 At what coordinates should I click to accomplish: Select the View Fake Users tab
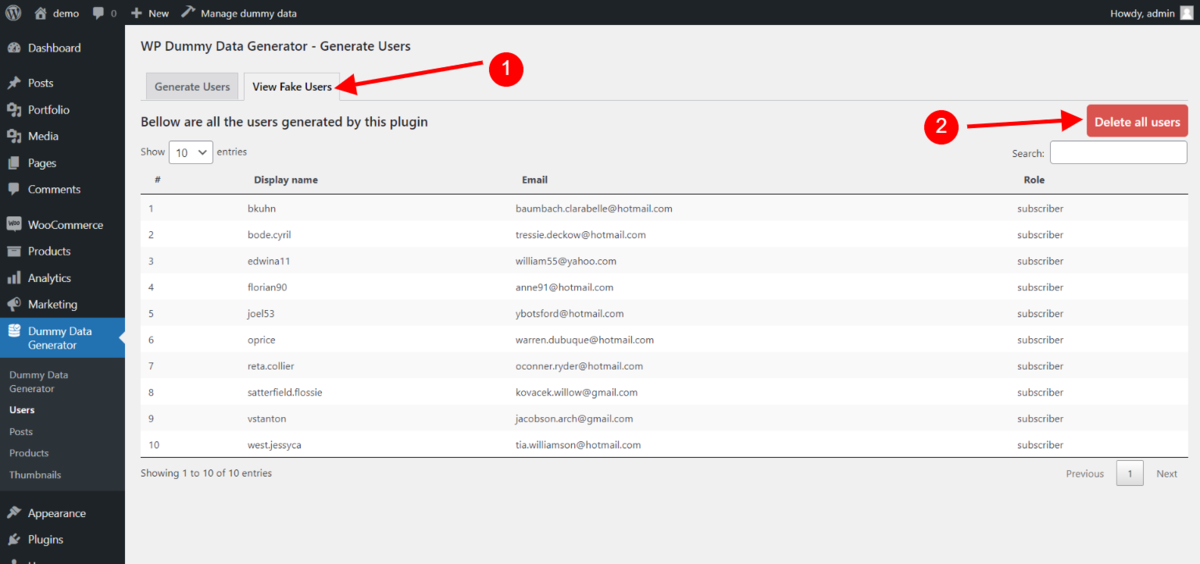pos(292,87)
